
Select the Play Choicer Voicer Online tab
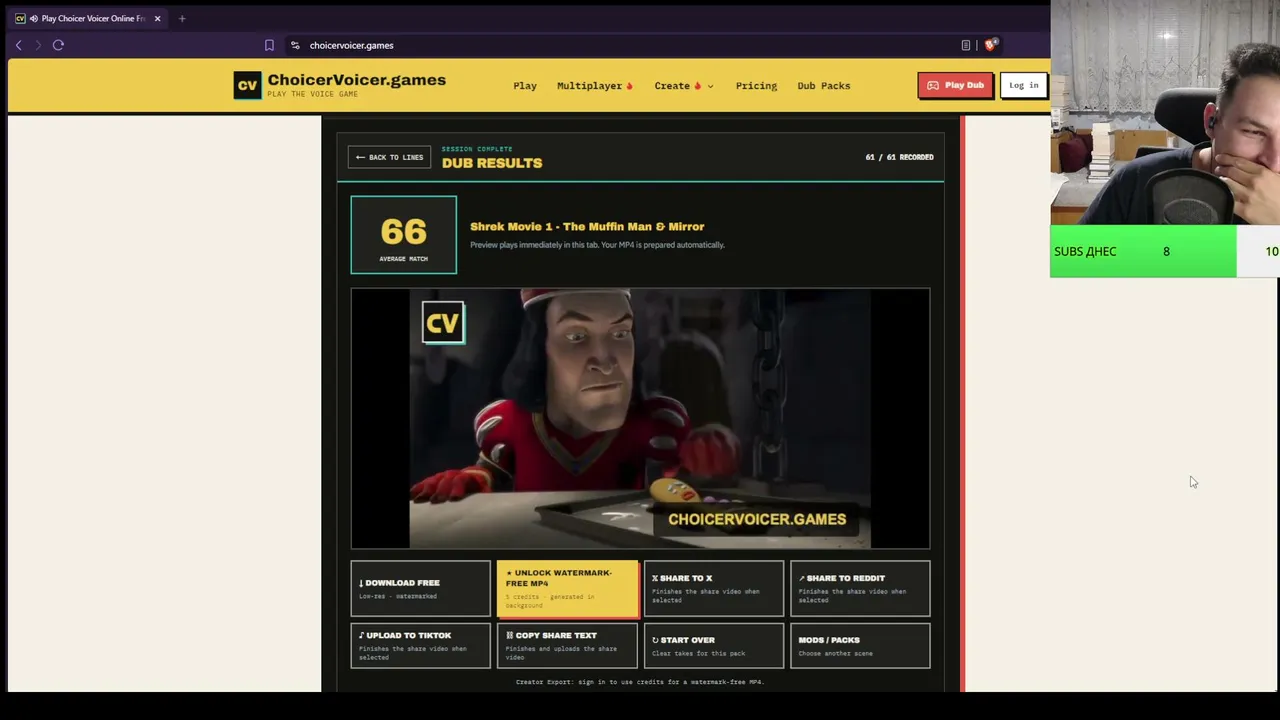coord(88,18)
